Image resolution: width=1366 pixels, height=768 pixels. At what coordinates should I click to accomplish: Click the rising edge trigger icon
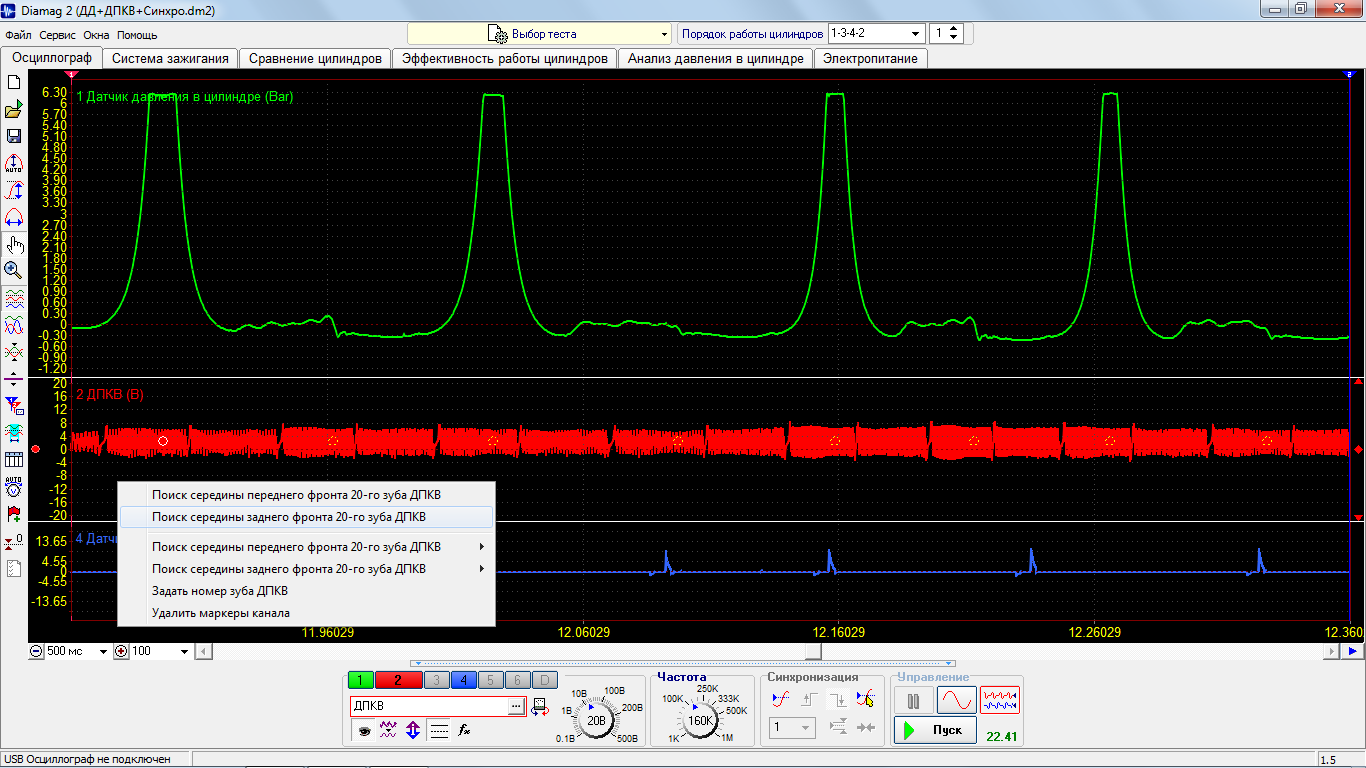(810, 699)
